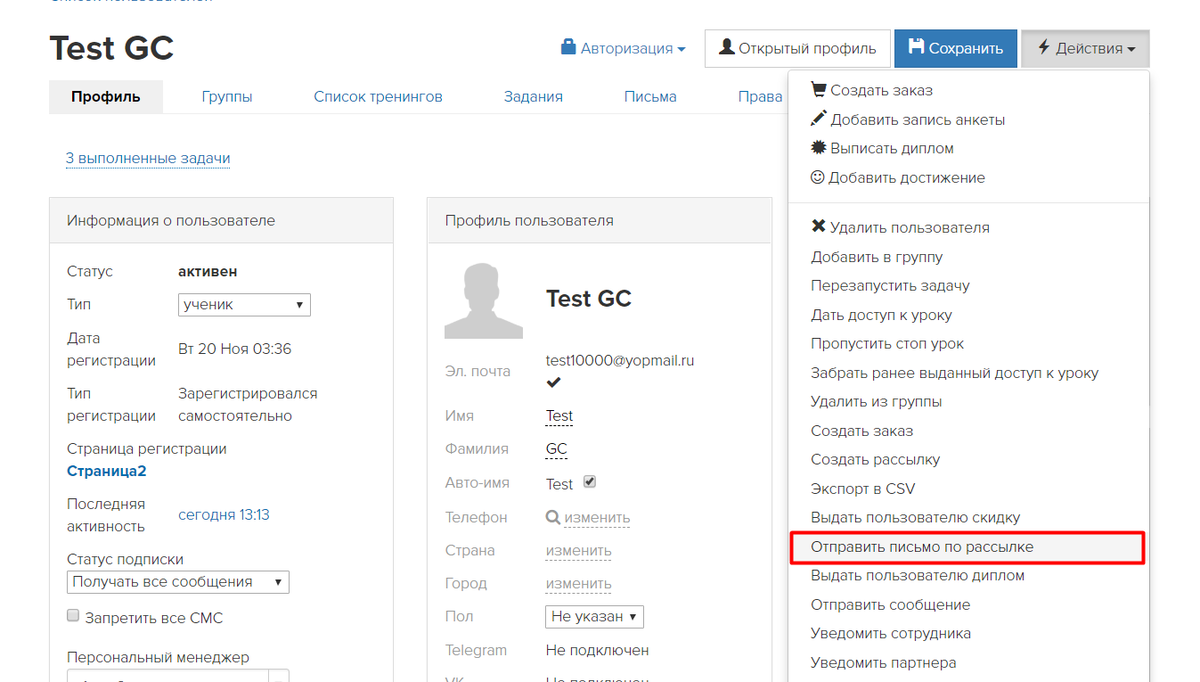Click the lightning bolt icon in Действия

(1043, 47)
